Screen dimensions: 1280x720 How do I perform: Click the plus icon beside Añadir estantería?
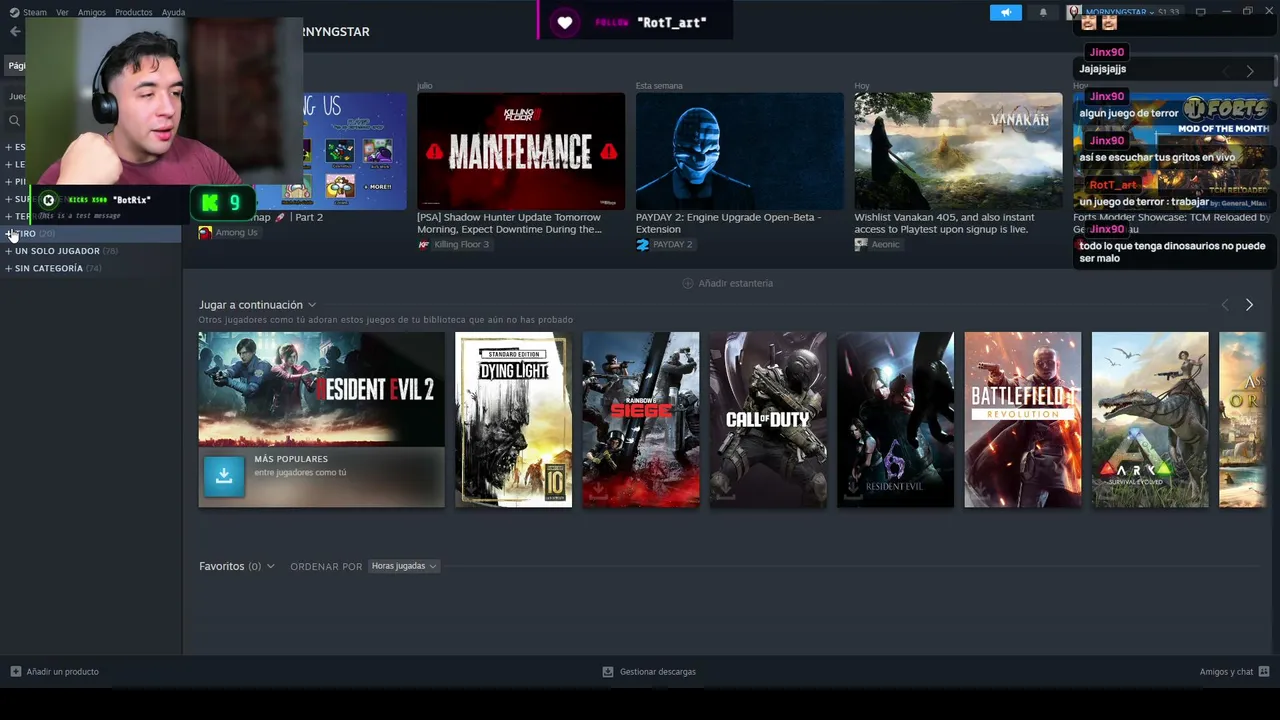click(687, 283)
